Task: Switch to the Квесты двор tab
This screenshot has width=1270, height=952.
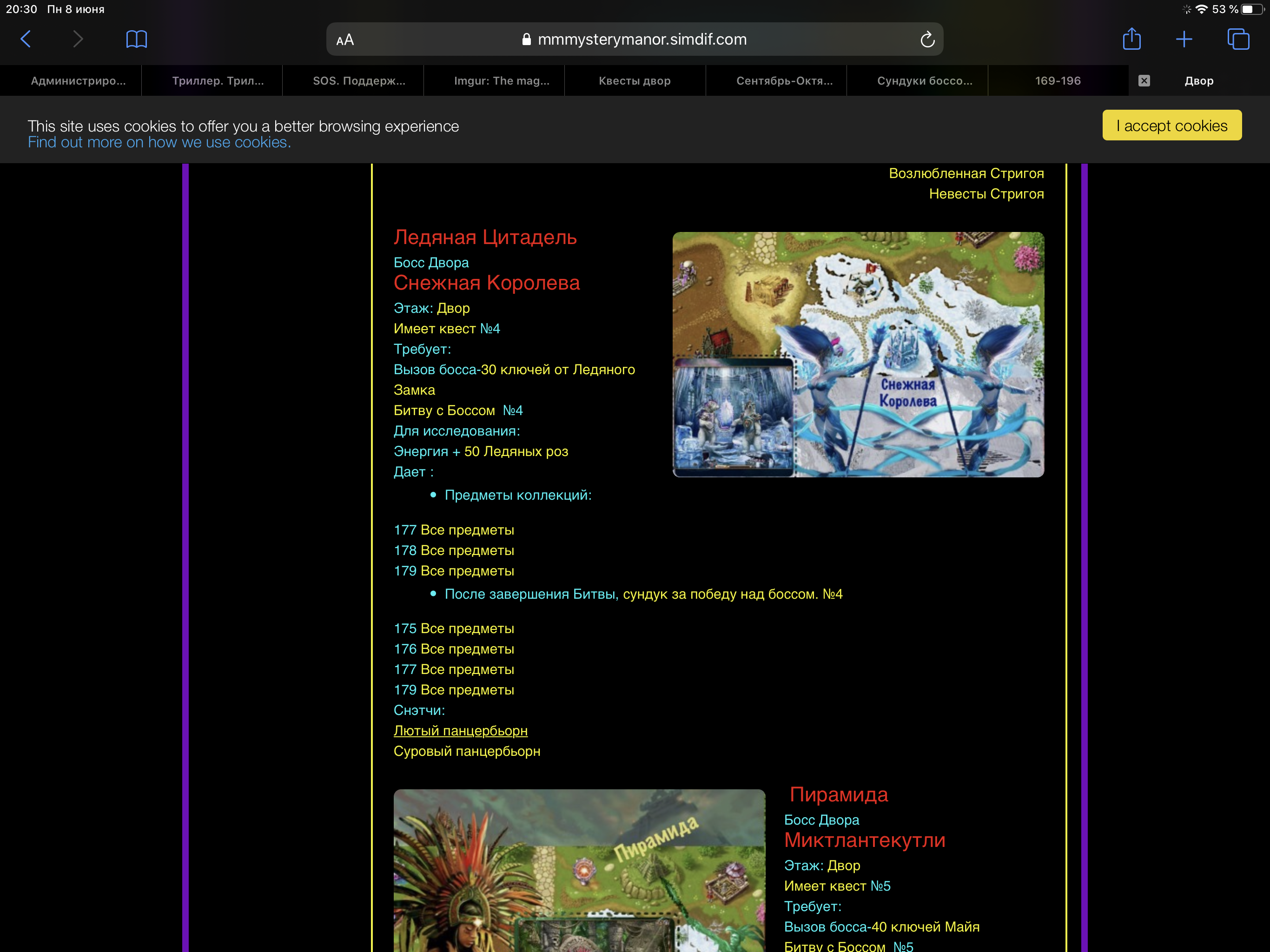Action: (x=635, y=81)
